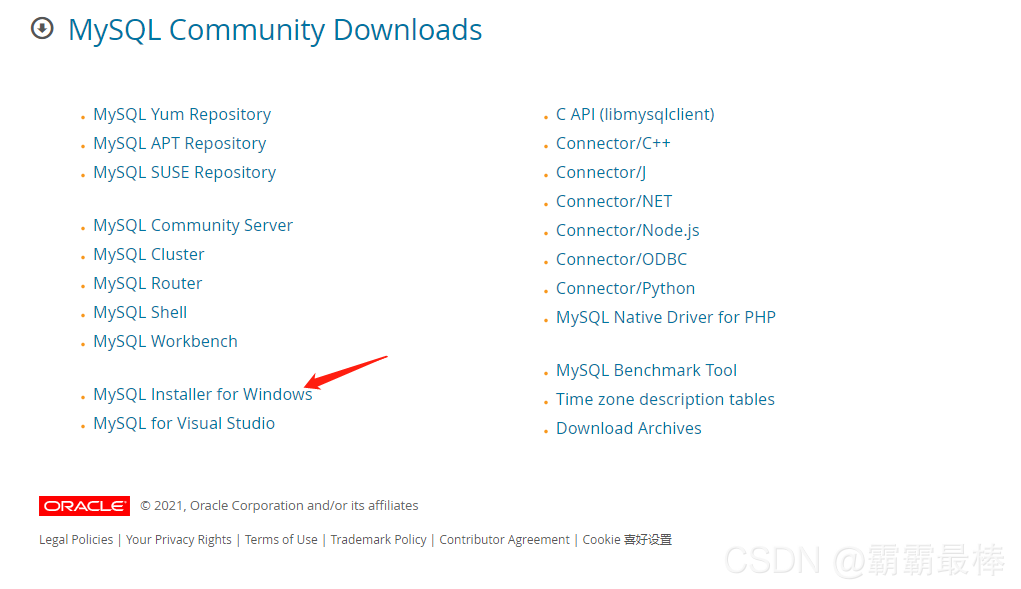
Task: Select MySQL Installer for Windows
Action: tap(203, 394)
